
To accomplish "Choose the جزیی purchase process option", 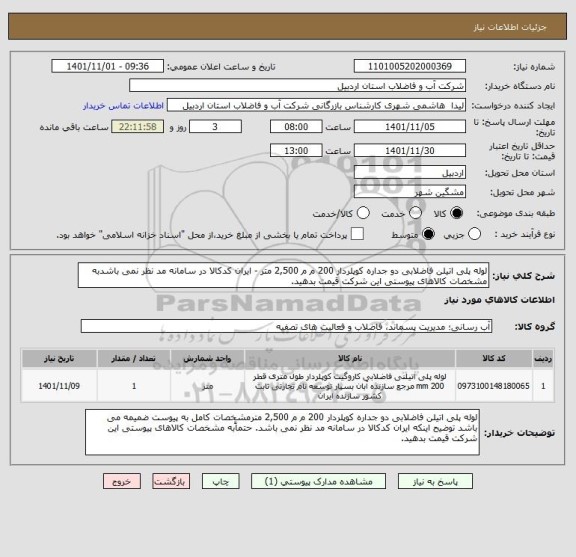I will click(474, 234).
